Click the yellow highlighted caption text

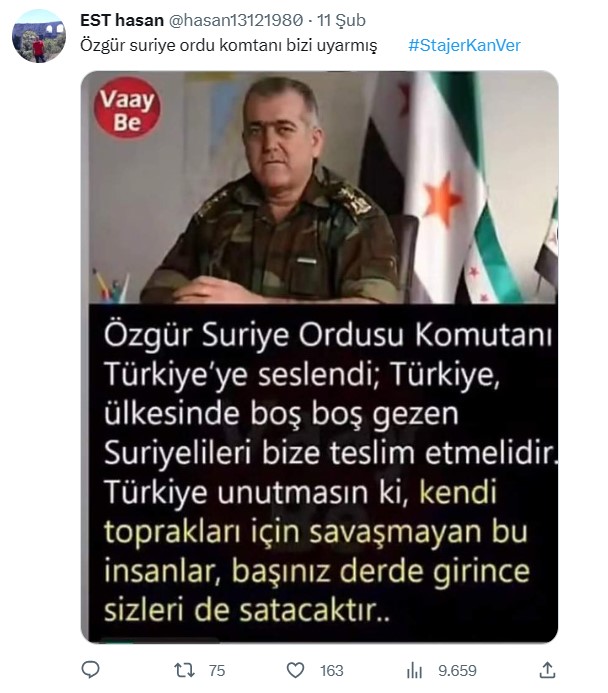coord(316,551)
